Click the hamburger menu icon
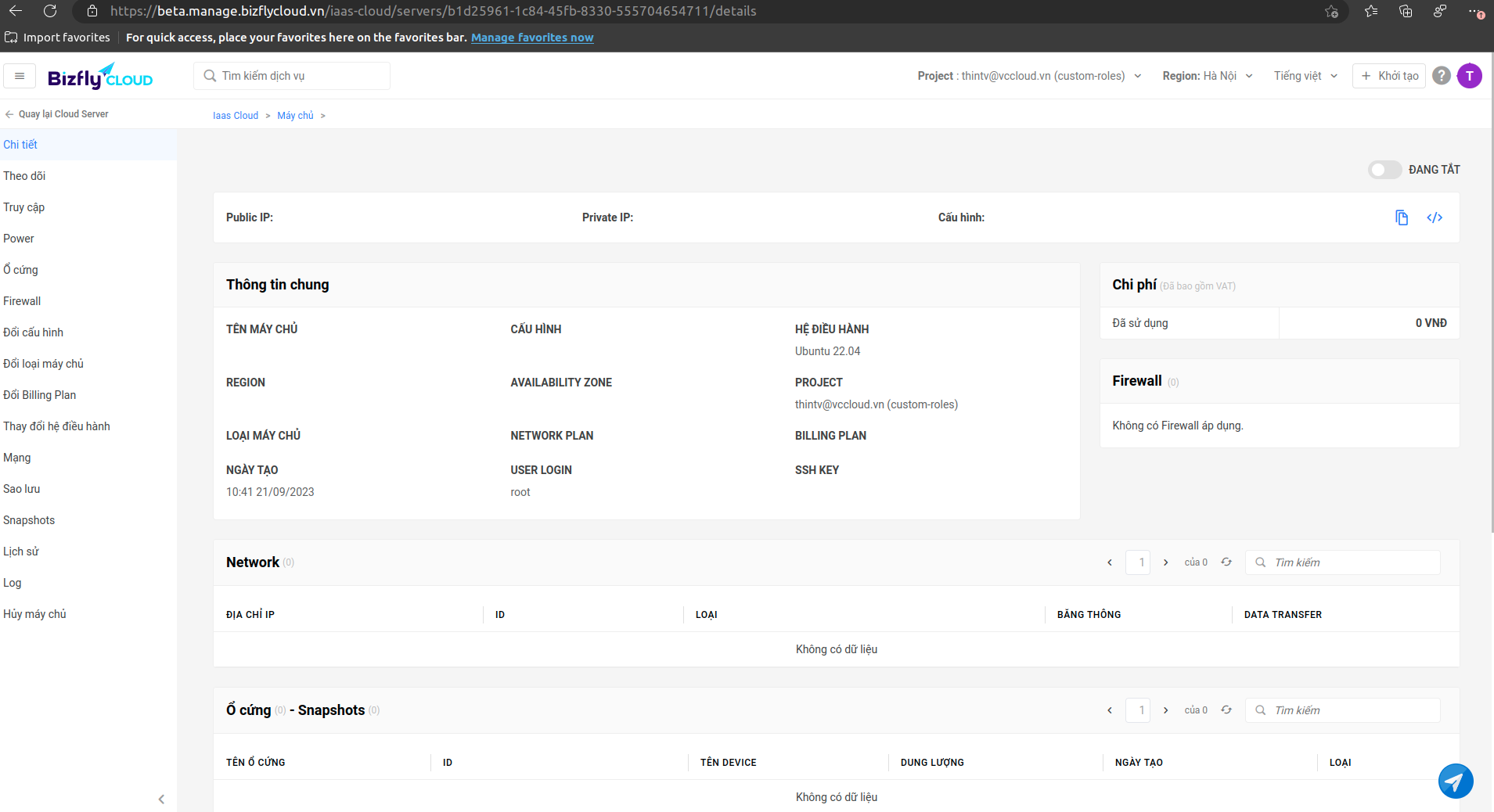 (x=20, y=76)
